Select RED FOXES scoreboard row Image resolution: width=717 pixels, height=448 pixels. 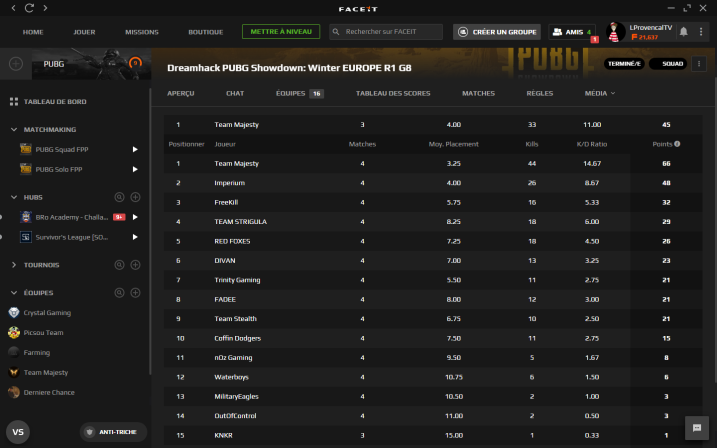point(433,241)
